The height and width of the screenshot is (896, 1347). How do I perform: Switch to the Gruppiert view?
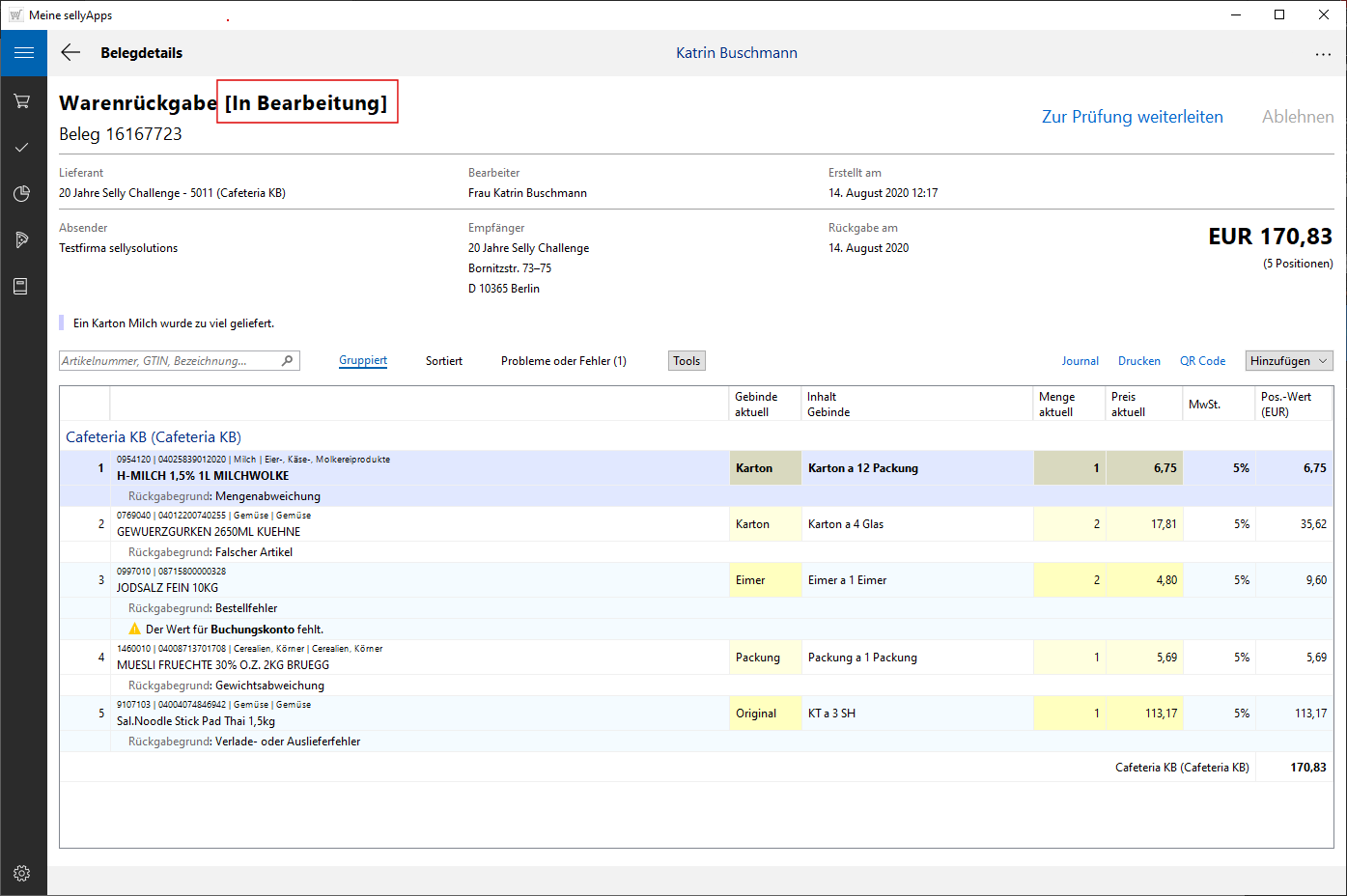[363, 361]
